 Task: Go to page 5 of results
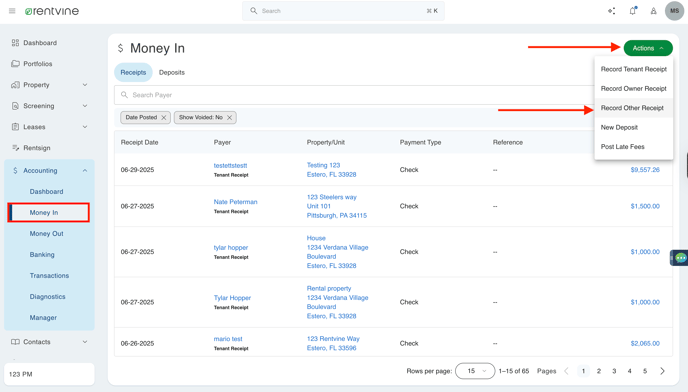[645, 371]
